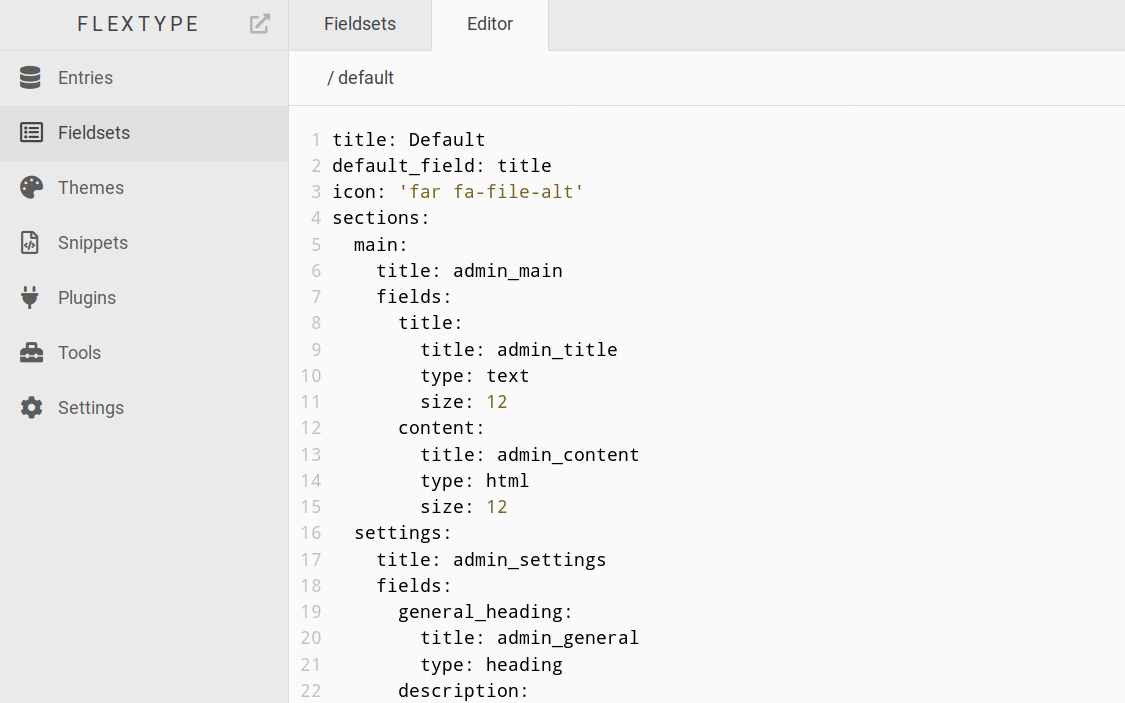This screenshot has height=703, width=1125.
Task: Click the 'general_heading:' line
Action: [486, 612]
